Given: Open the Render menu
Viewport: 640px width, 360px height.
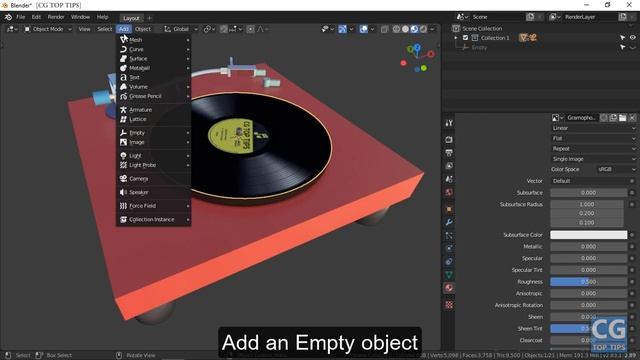Looking at the screenshot, I should coord(56,17).
